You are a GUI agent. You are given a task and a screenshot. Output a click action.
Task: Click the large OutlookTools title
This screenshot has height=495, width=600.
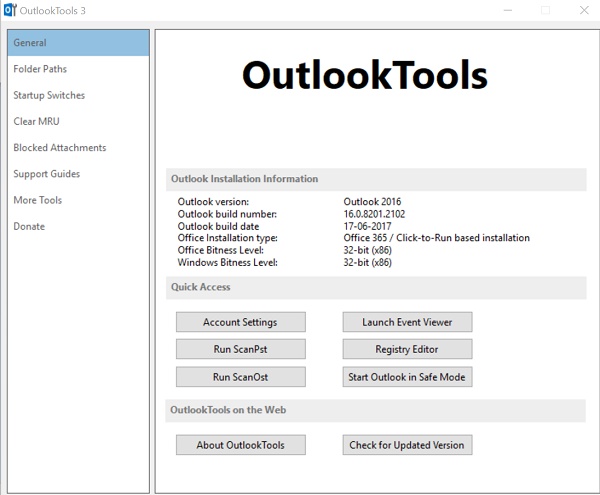pyautogui.click(x=365, y=75)
